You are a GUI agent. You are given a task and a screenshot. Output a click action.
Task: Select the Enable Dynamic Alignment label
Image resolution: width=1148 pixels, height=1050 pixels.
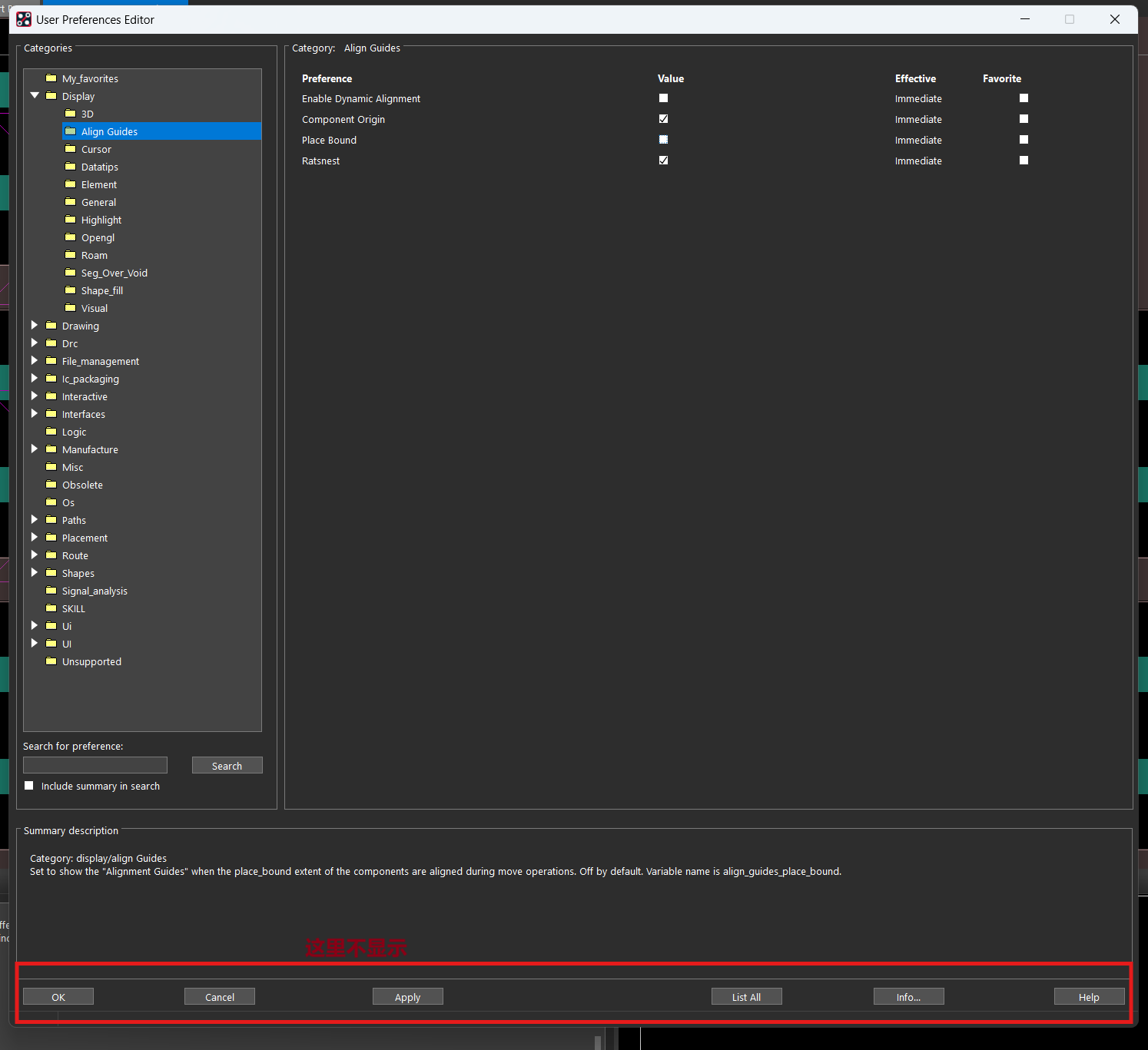(361, 99)
